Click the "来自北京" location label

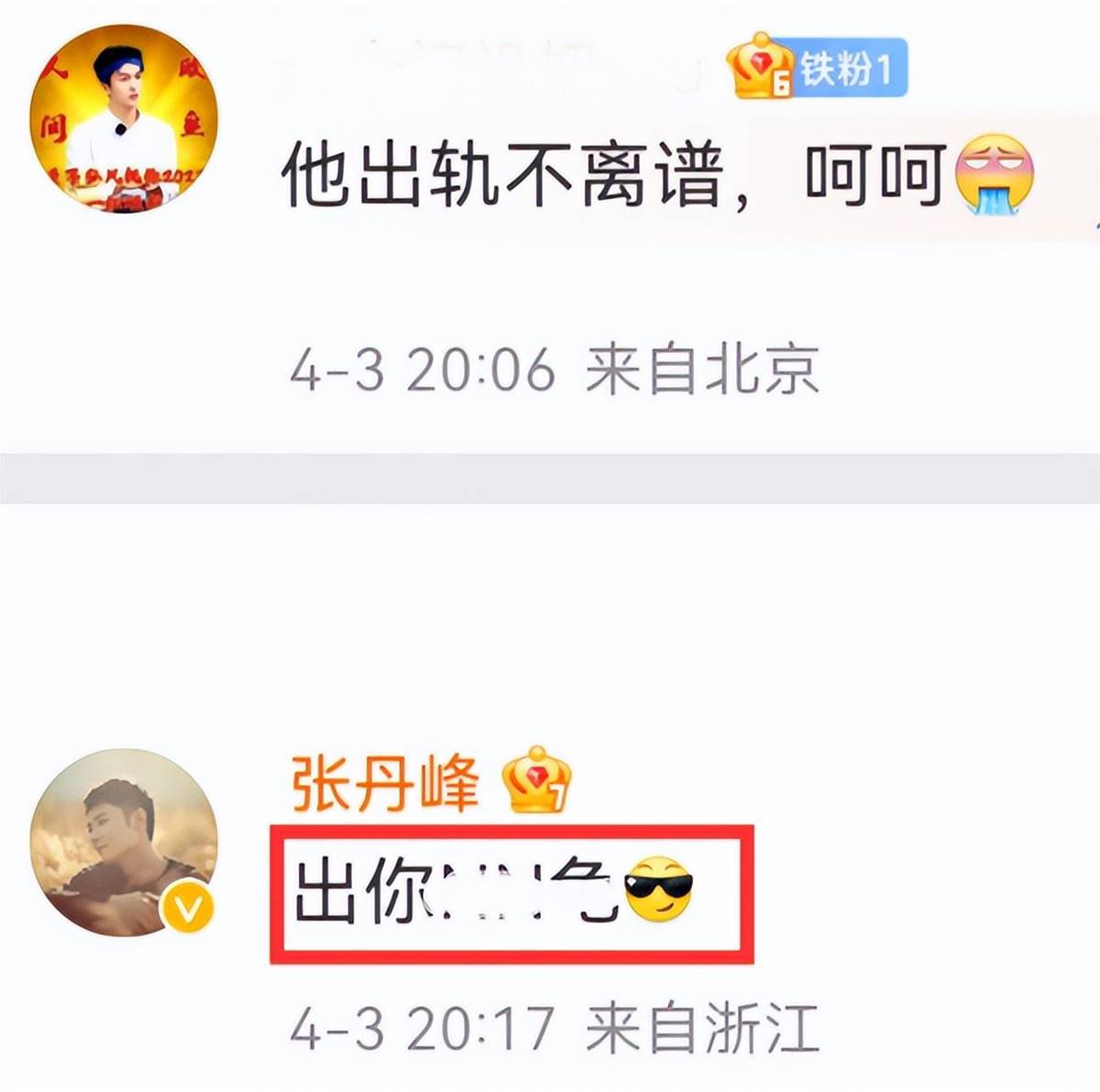coord(702,370)
